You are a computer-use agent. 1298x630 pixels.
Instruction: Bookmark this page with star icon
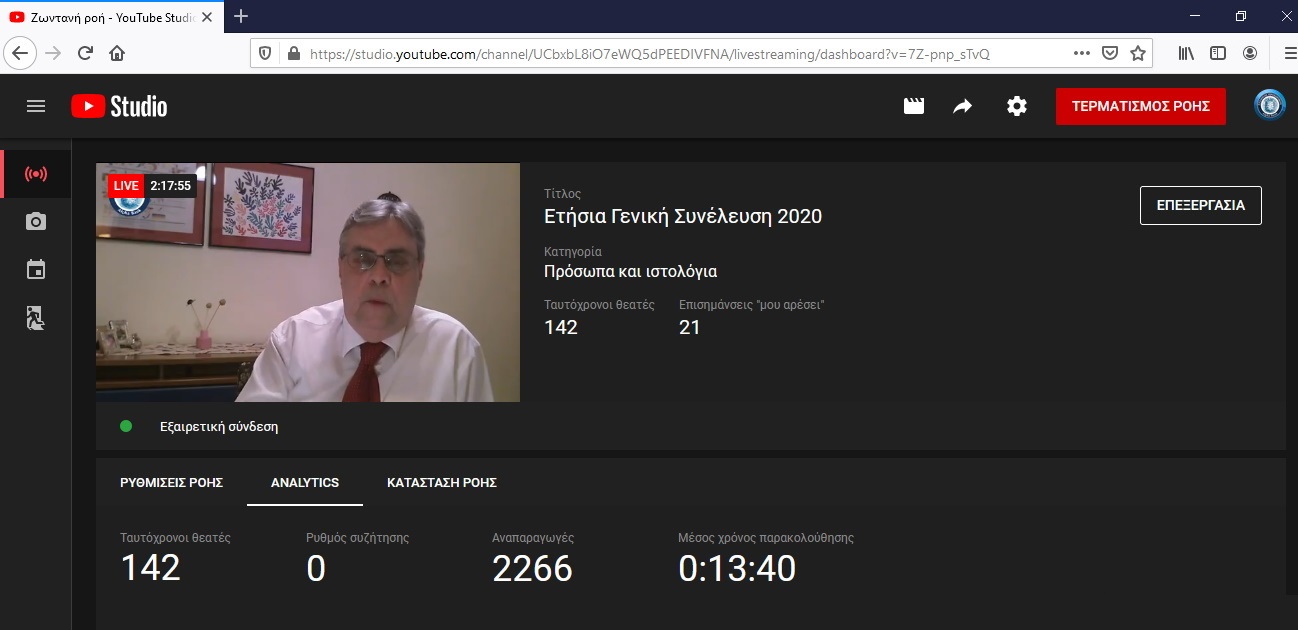click(x=1138, y=54)
